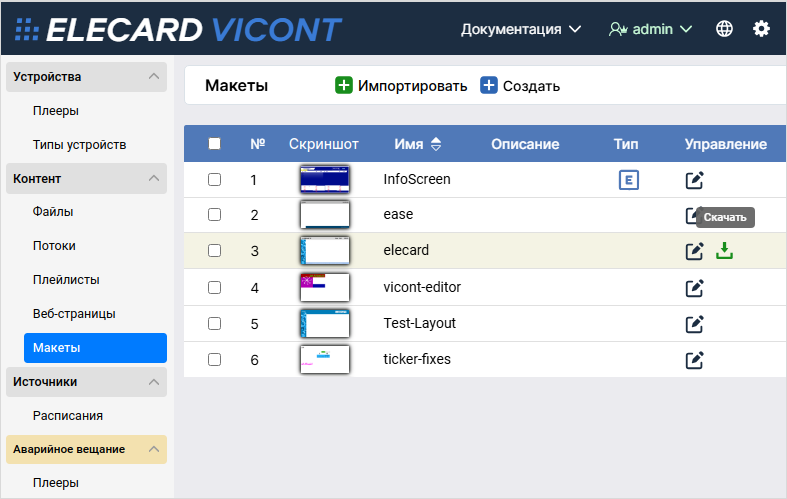Open the vicont-editor screenshot thumbnail
The width and height of the screenshot is (787, 499).
click(x=325, y=287)
